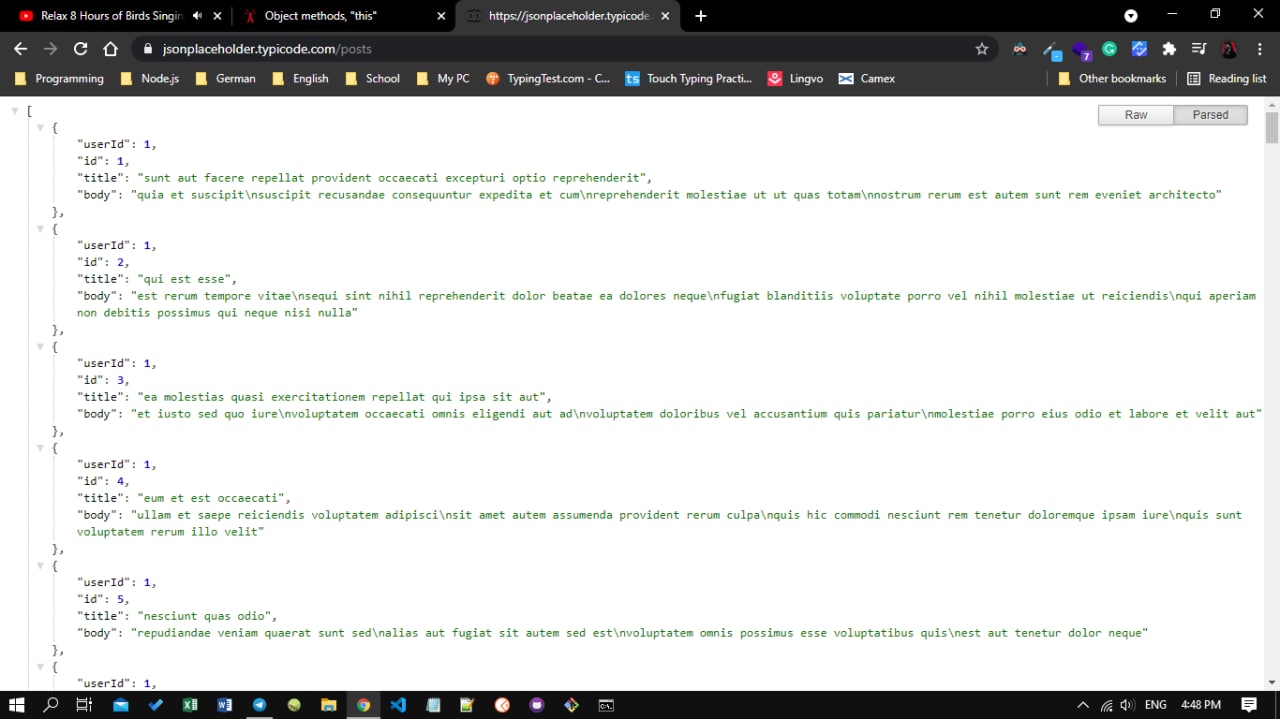Close the Object methods tab
The height and width of the screenshot is (719, 1280).
(441, 16)
